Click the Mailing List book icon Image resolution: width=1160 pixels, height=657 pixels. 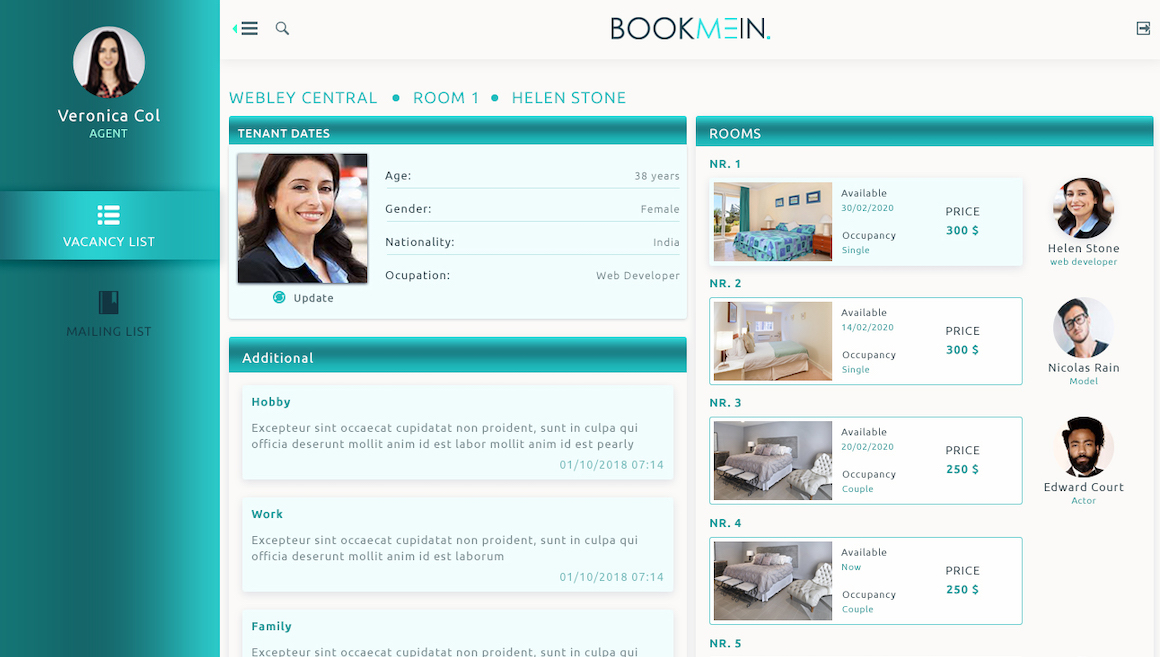click(109, 302)
